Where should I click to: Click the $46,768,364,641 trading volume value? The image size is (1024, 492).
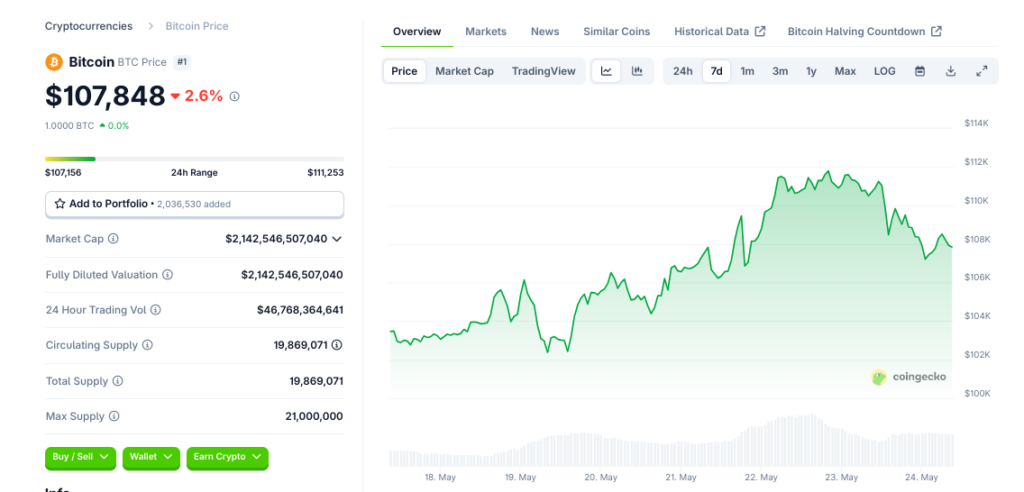300,310
